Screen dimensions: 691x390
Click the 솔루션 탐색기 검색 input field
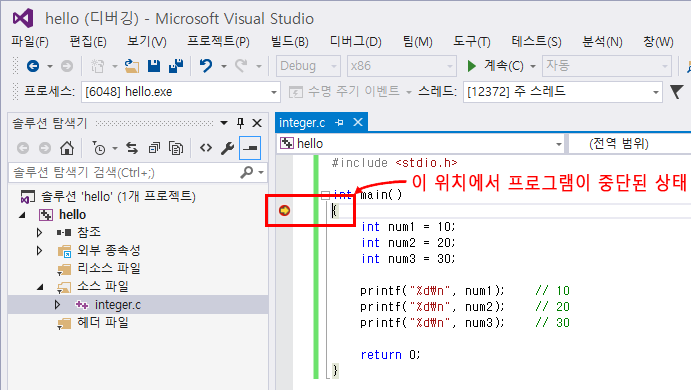125,172
